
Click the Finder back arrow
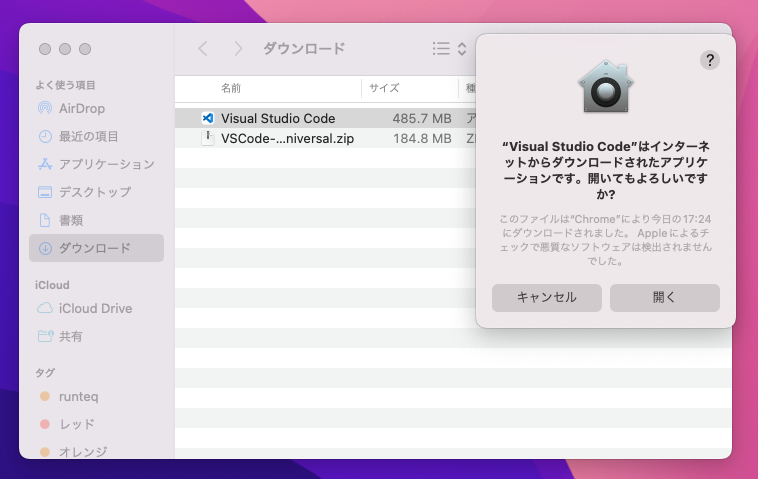click(203, 48)
